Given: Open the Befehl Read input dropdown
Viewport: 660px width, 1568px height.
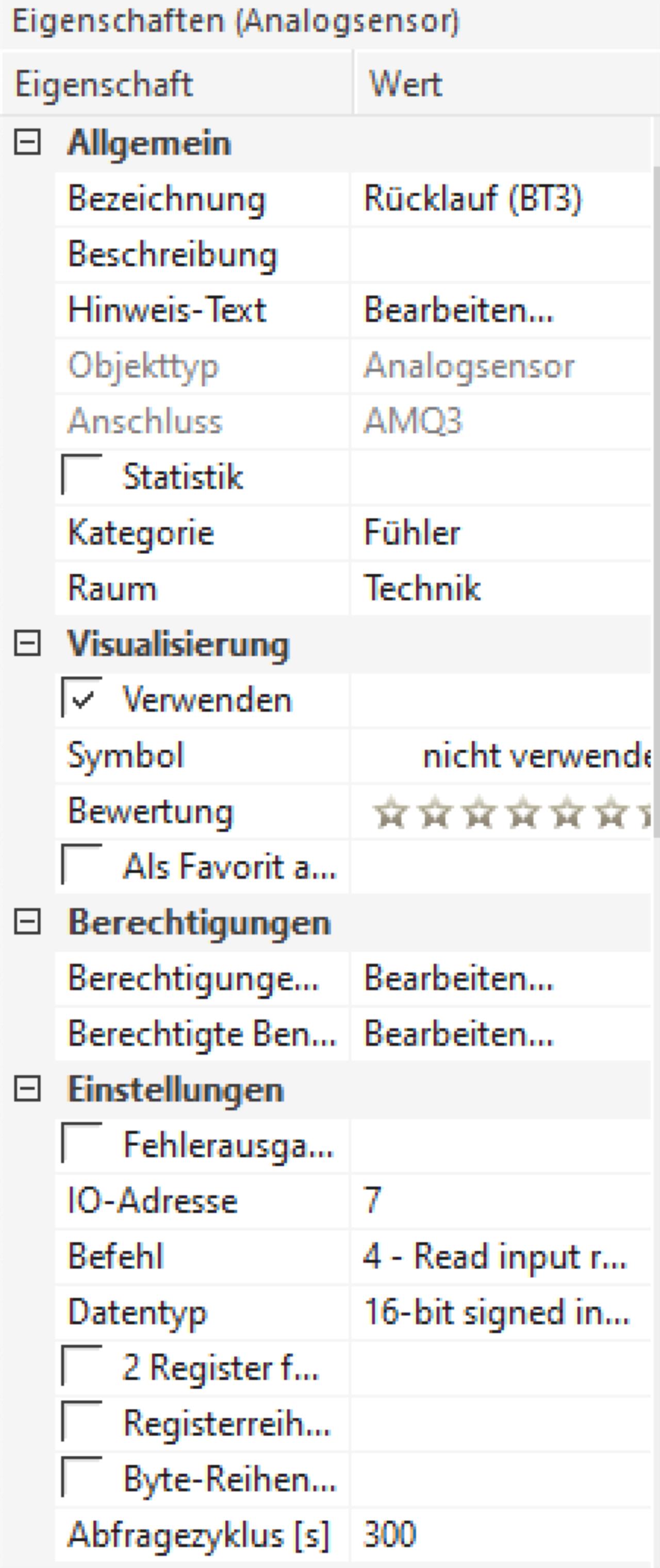Looking at the screenshot, I should click(x=501, y=1256).
